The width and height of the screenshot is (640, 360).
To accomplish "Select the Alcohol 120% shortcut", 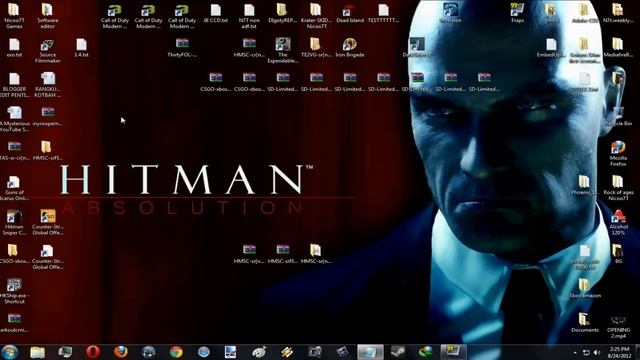I will click(618, 223).
